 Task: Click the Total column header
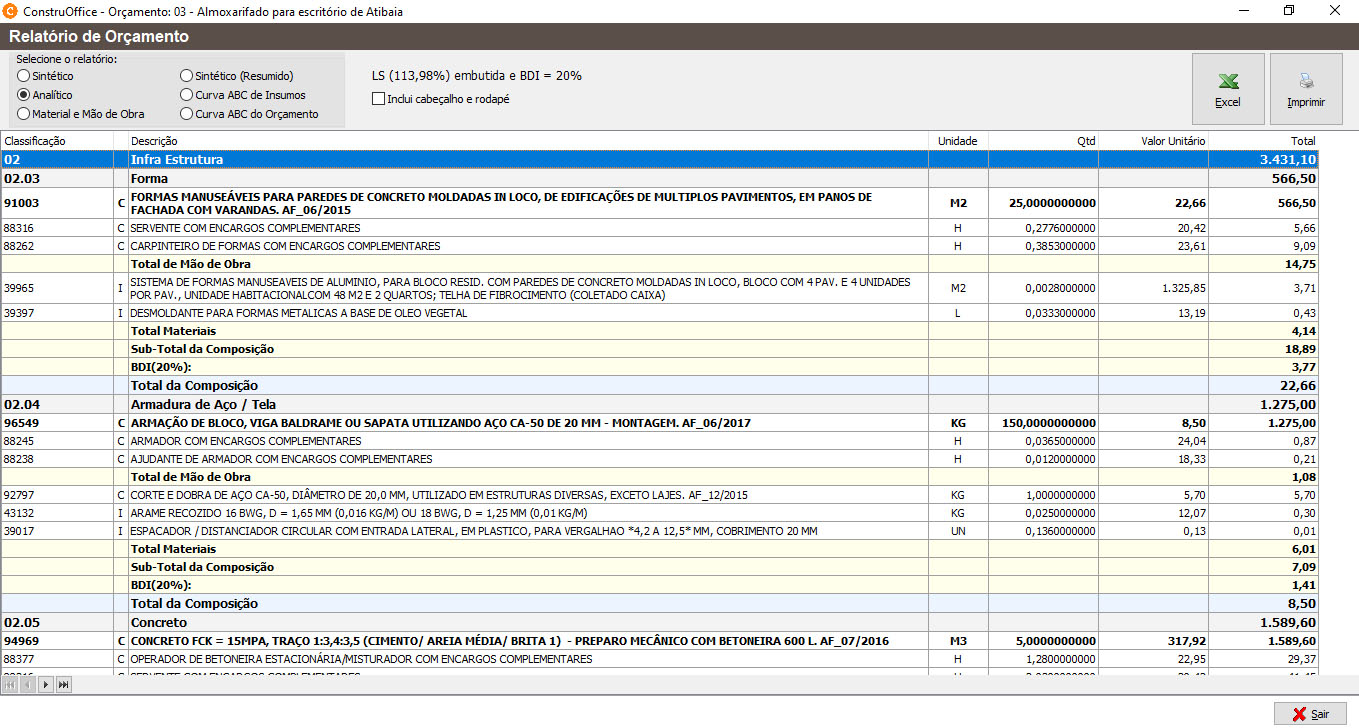1264,141
